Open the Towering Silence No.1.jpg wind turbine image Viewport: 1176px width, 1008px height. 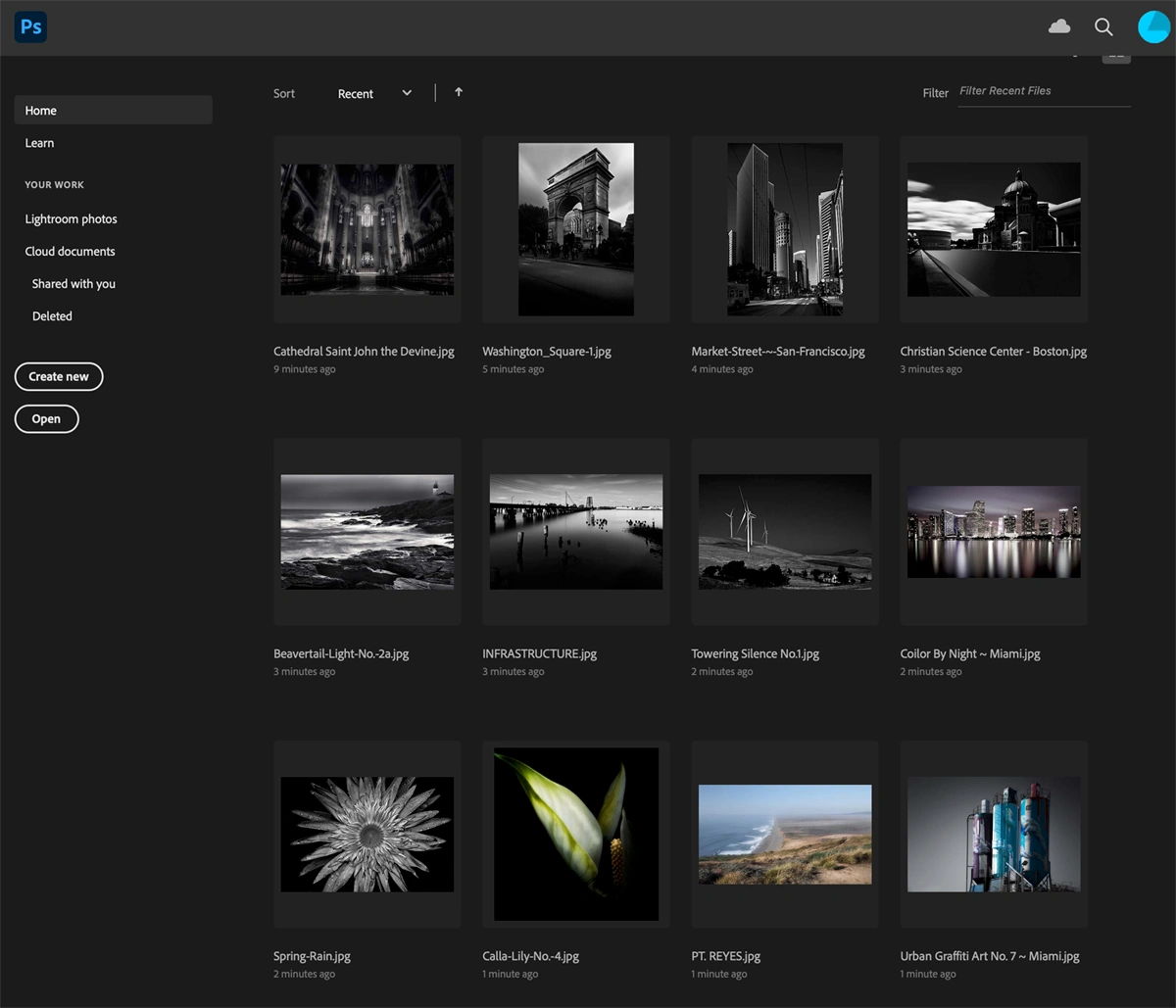click(784, 532)
